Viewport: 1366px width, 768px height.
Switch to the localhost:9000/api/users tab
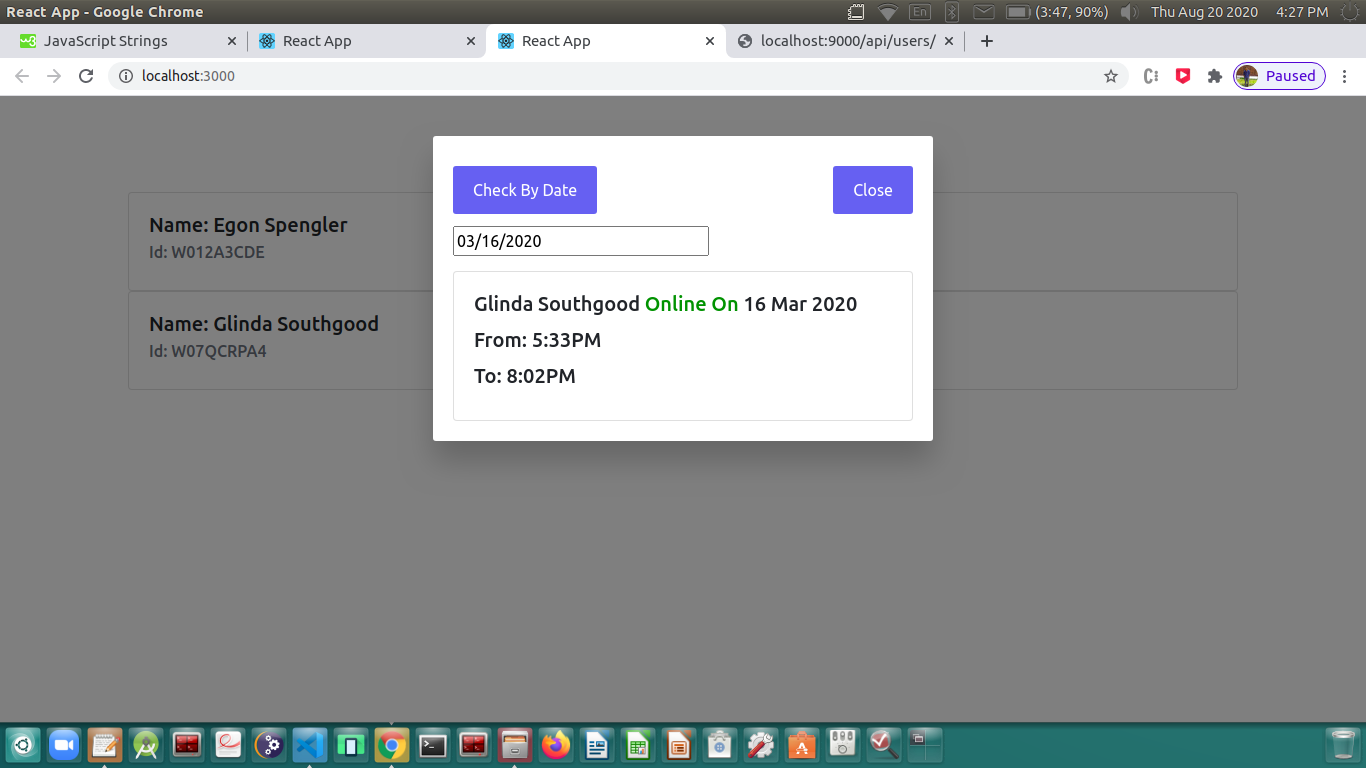(847, 41)
